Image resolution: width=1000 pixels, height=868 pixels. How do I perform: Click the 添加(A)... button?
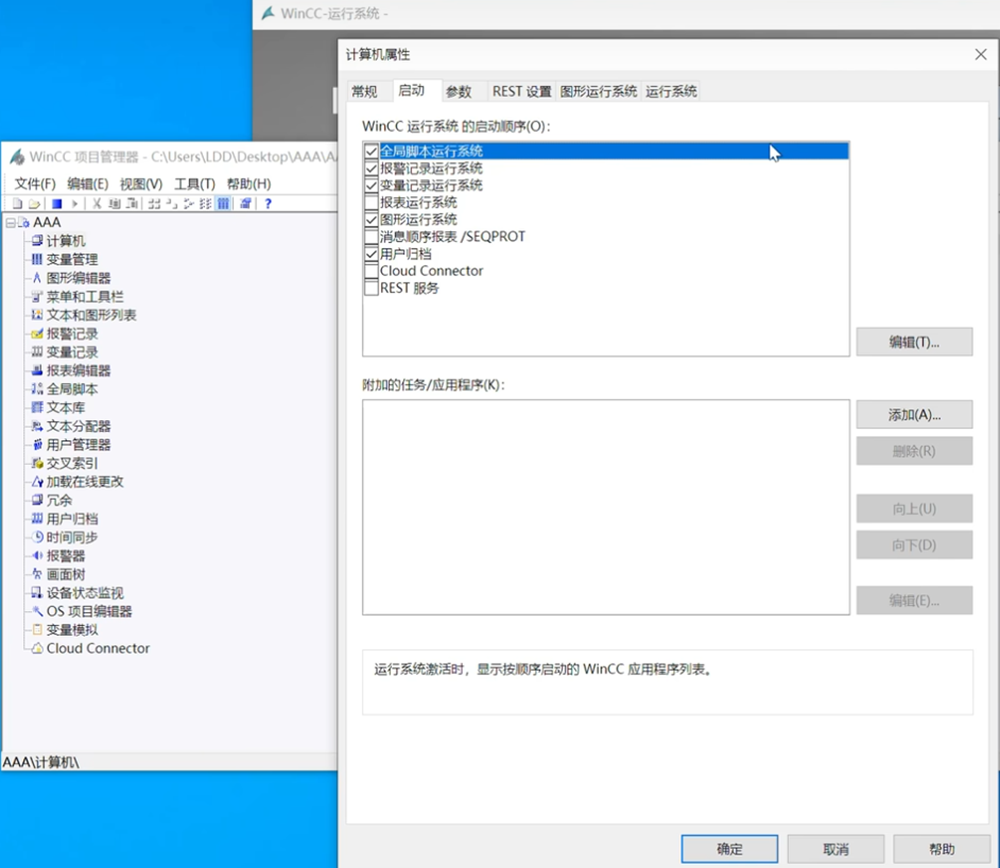tap(914, 414)
